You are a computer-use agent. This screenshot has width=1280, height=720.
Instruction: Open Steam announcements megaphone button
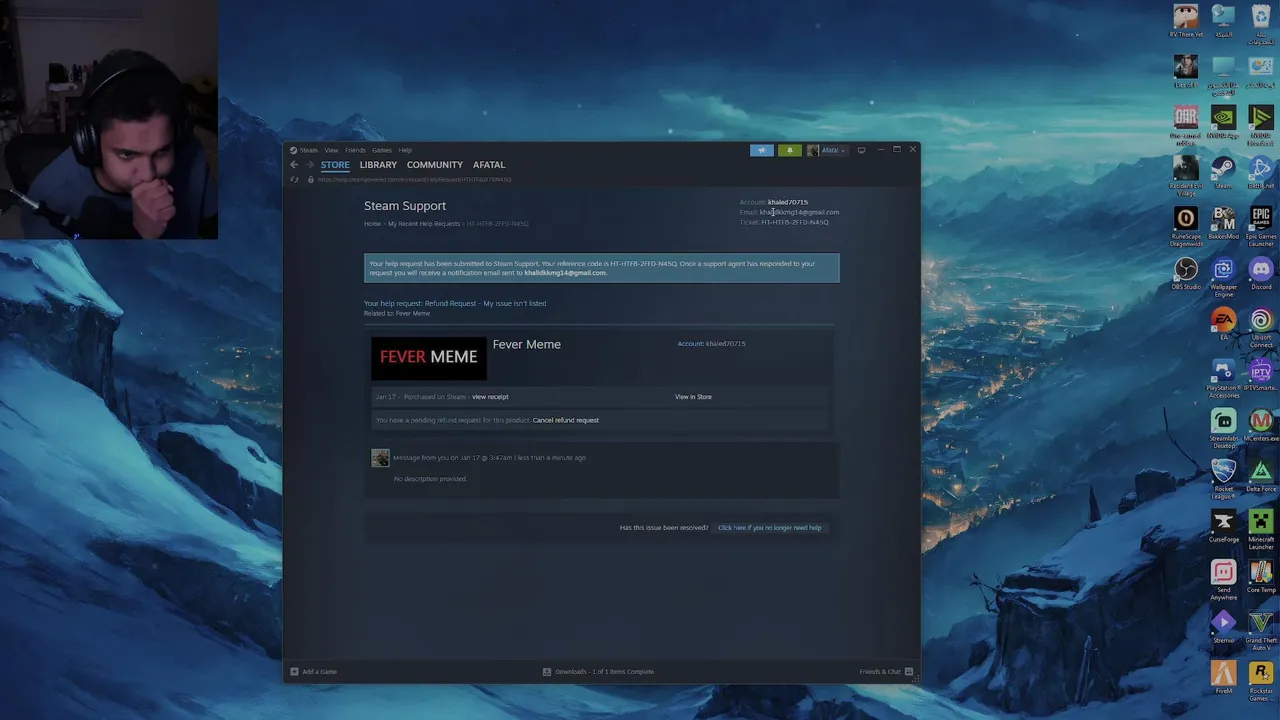pyautogui.click(x=762, y=150)
